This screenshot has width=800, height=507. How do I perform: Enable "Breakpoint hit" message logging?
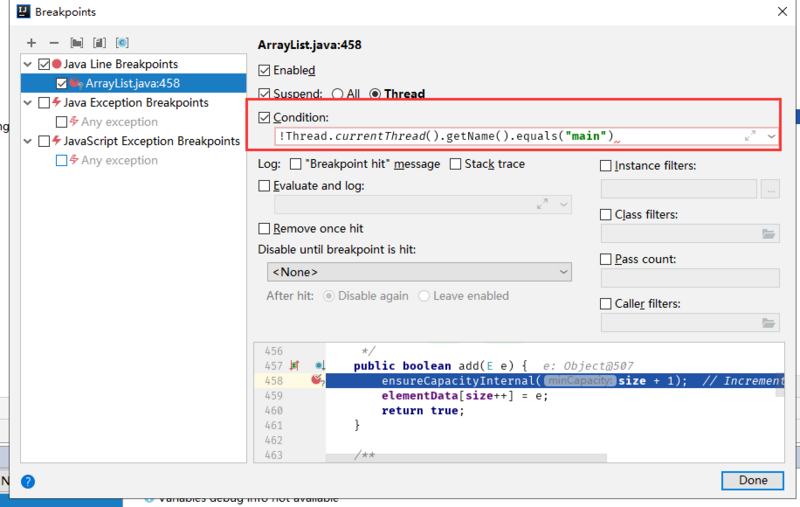click(295, 164)
